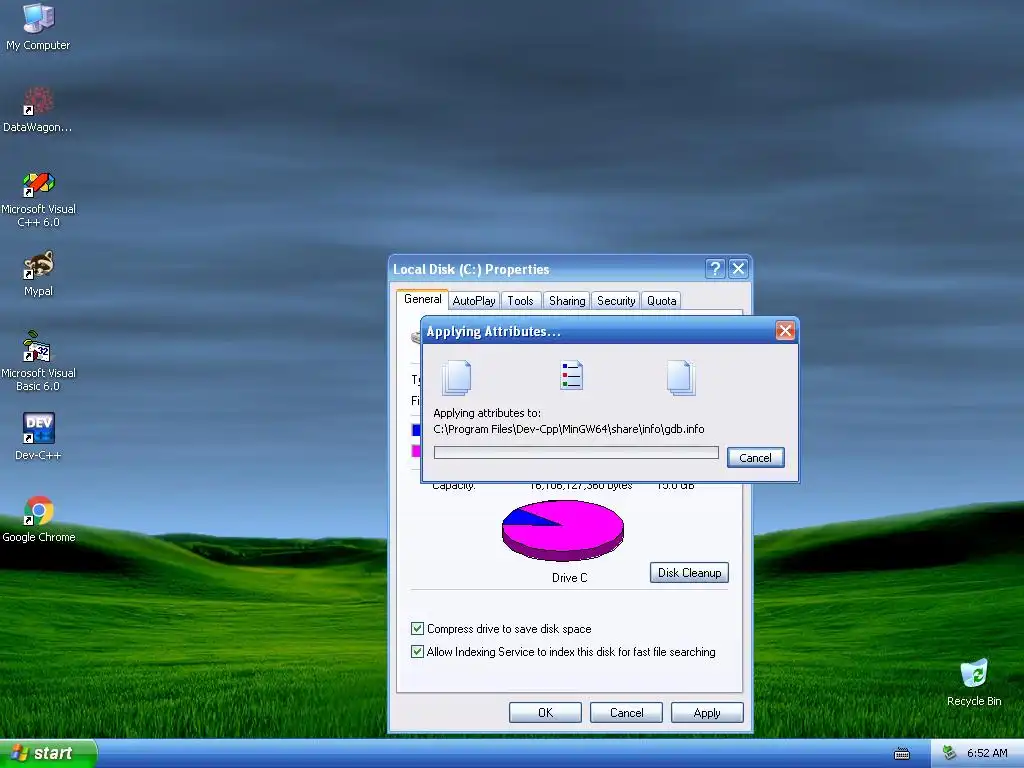
Task: Toggle Allow Indexing Service checkbox
Action: coord(417,651)
